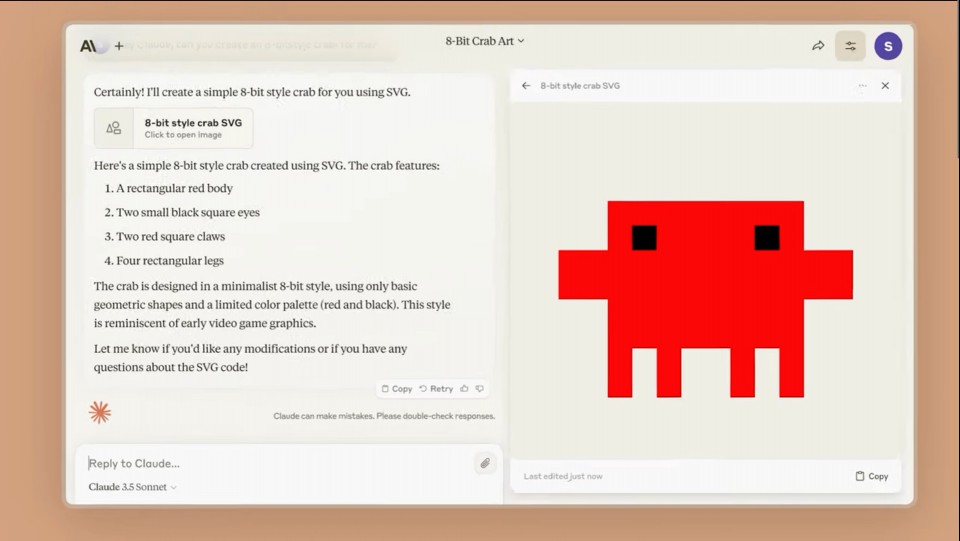Open the '8-bit style crab SVG' artifact card
The height and width of the screenshot is (541, 960).
pos(174,128)
